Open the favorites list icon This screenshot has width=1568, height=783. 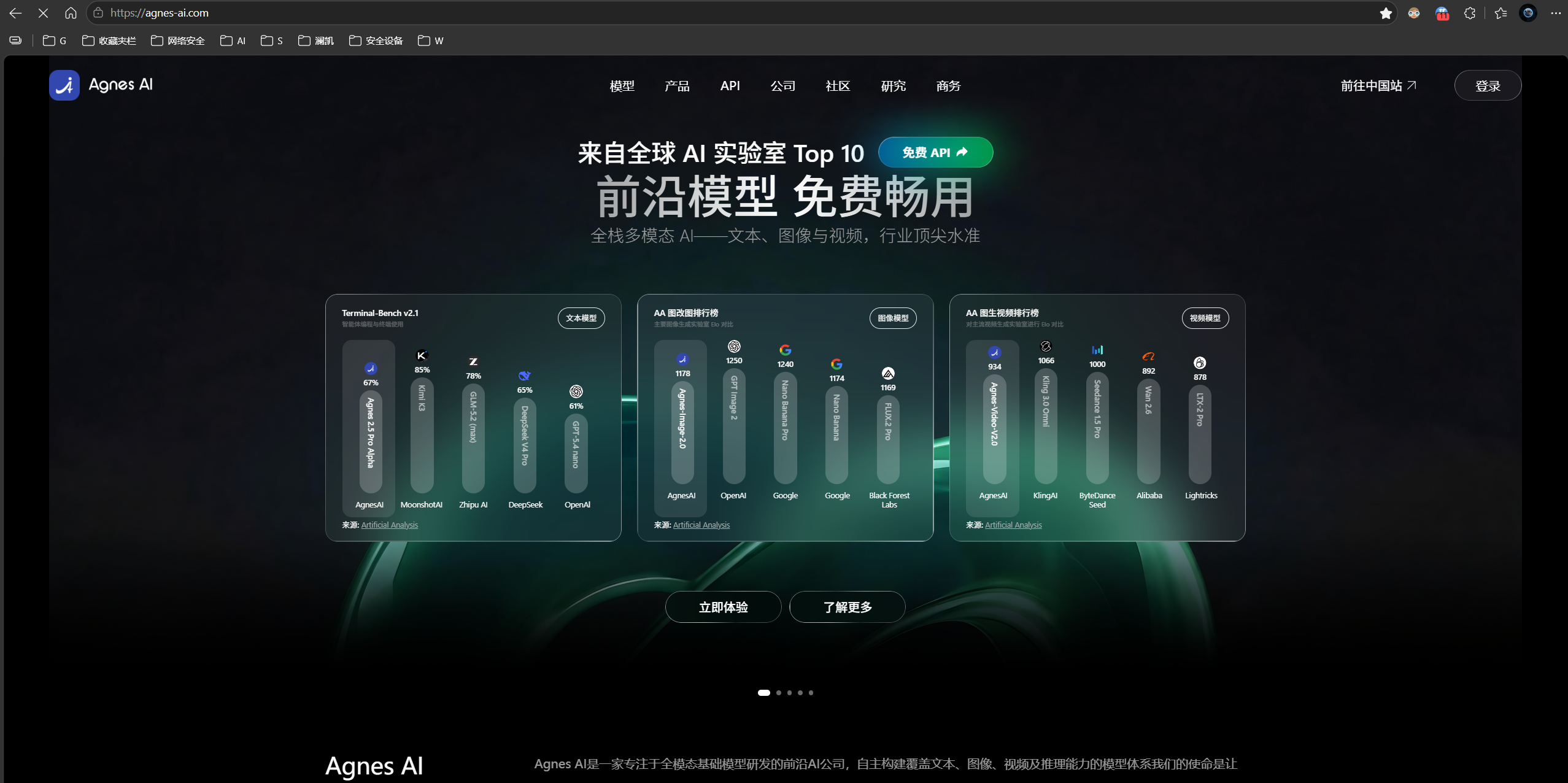click(x=1500, y=13)
